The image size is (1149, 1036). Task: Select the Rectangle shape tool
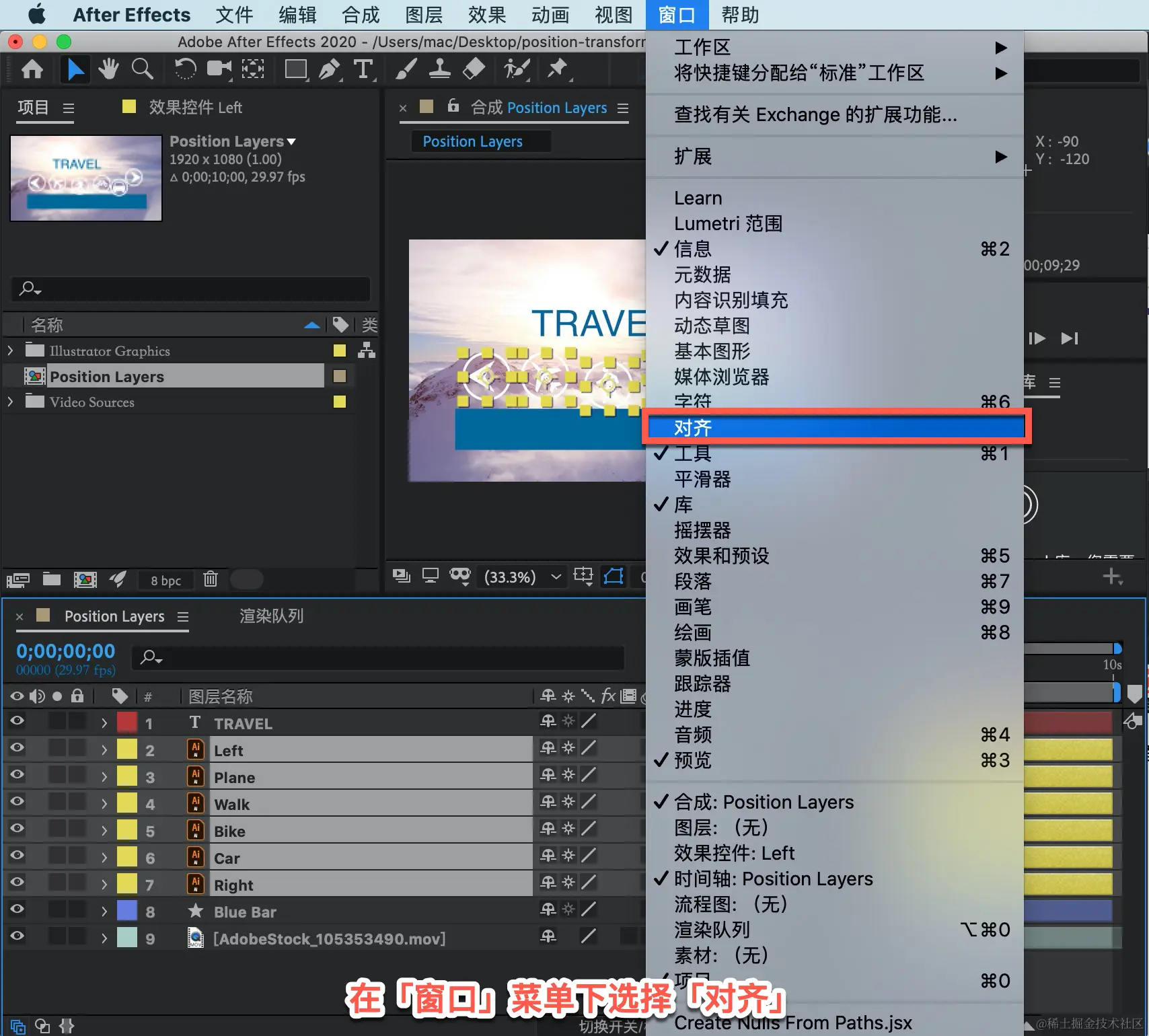pos(296,69)
